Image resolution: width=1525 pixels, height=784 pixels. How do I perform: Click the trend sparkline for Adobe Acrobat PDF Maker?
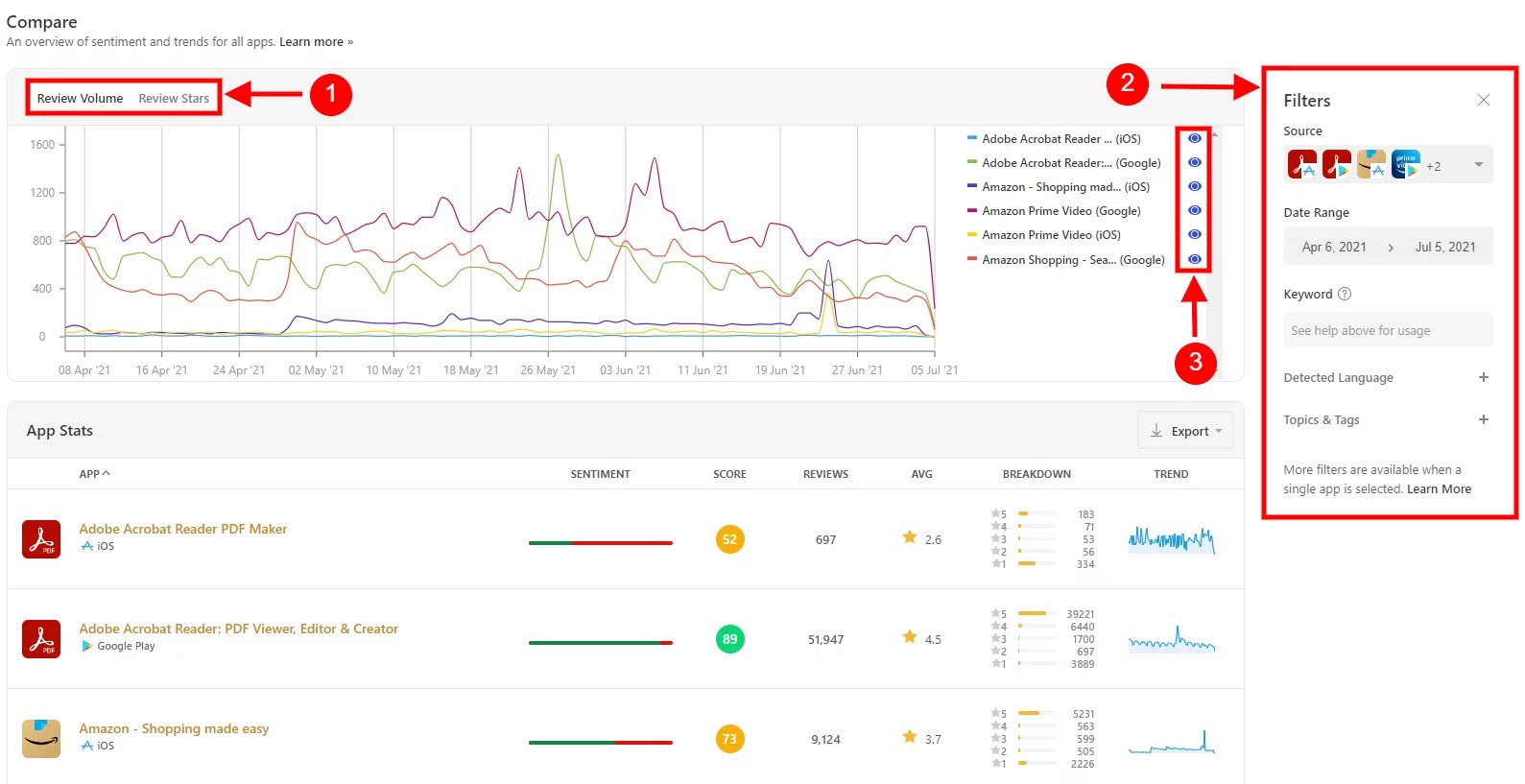pos(1171,539)
